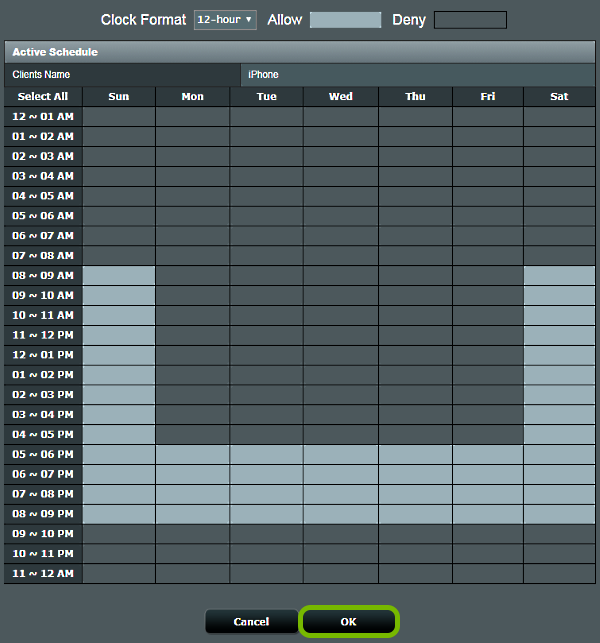
Task: Select the entire Sun column header
Action: click(119, 96)
